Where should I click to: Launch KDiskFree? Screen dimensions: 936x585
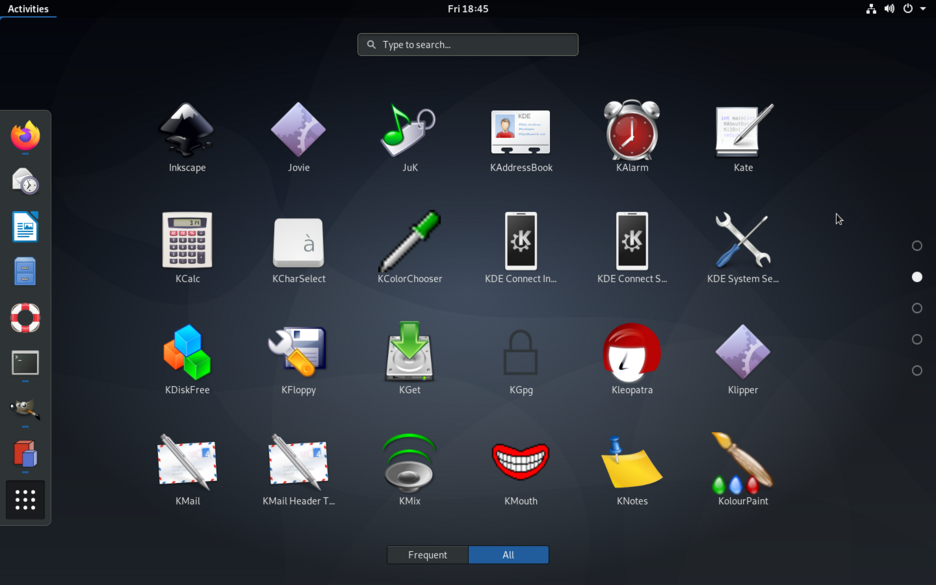coord(187,359)
